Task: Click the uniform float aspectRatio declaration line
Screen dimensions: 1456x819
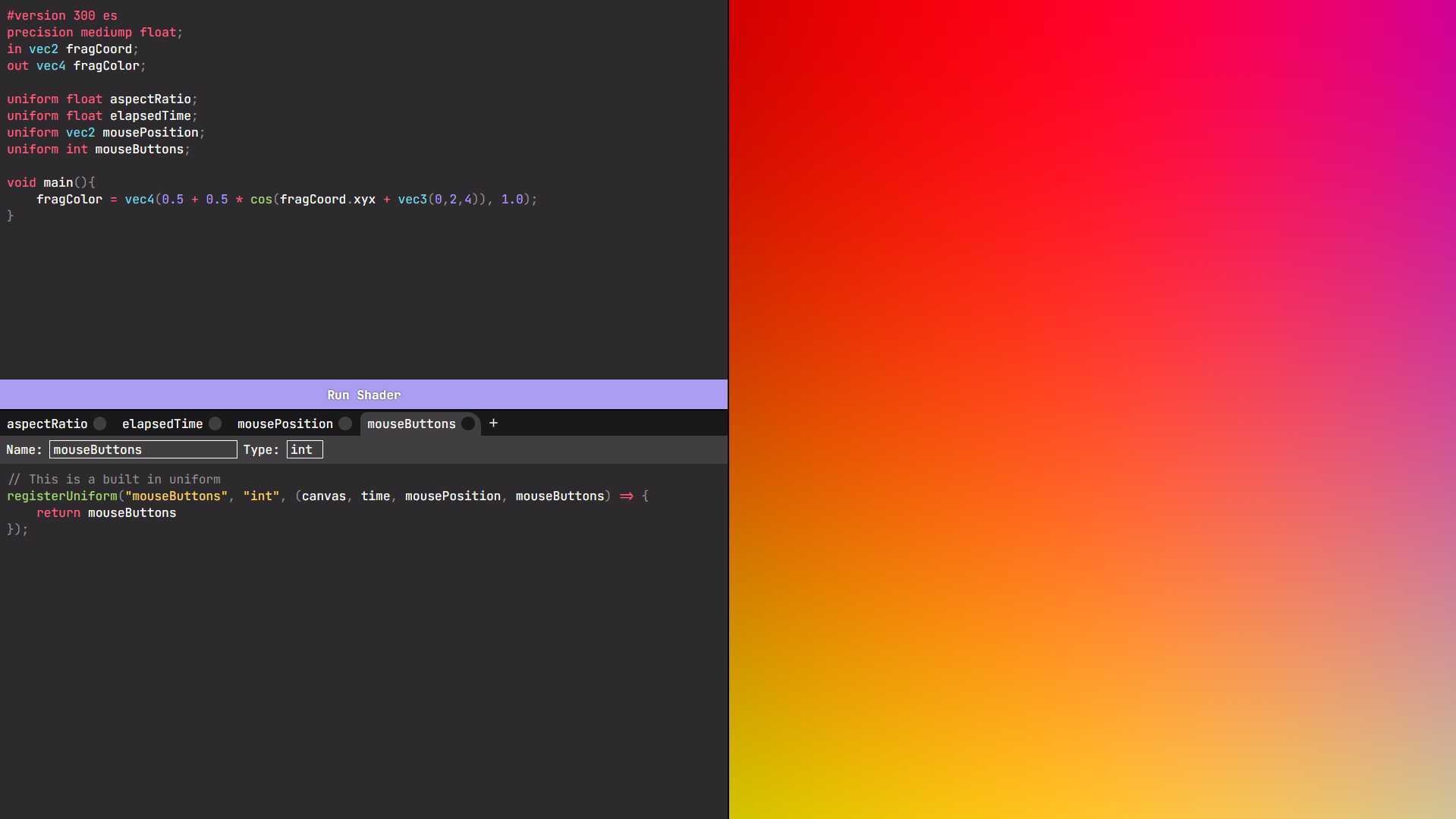Action: pyautogui.click(x=102, y=99)
